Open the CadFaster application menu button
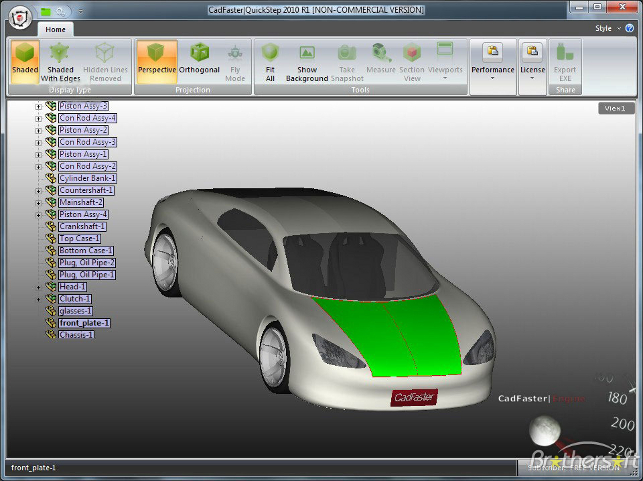 click(20, 17)
